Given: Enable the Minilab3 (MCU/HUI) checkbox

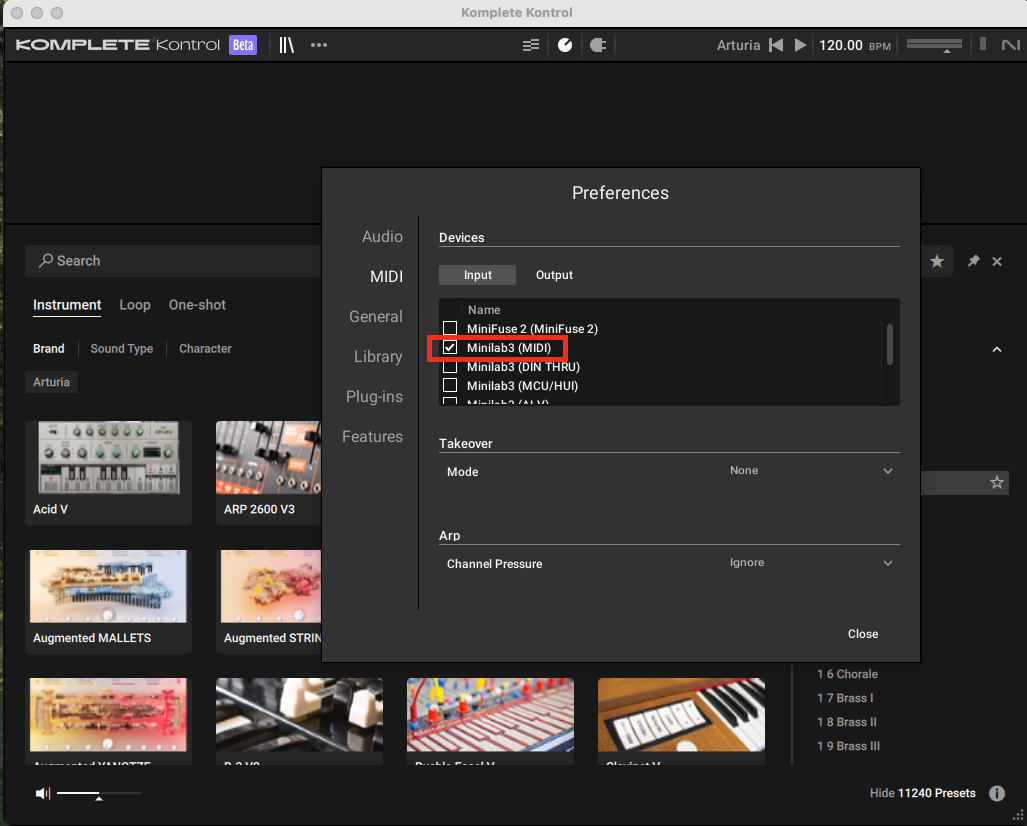Looking at the screenshot, I should 450,385.
